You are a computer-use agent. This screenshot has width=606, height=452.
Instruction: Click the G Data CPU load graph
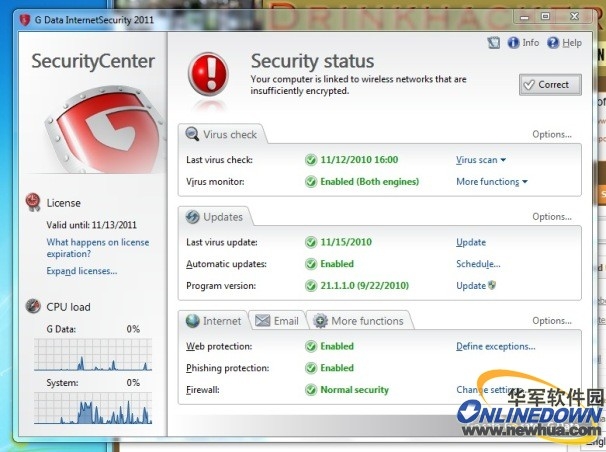point(93,355)
